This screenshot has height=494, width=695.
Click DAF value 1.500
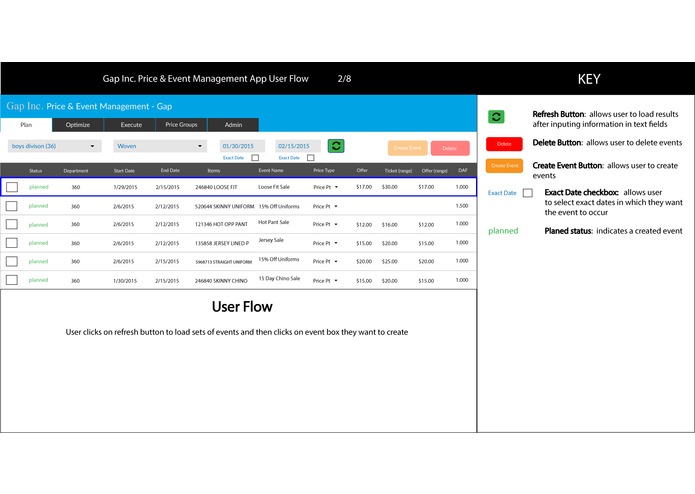pyautogui.click(x=462, y=206)
